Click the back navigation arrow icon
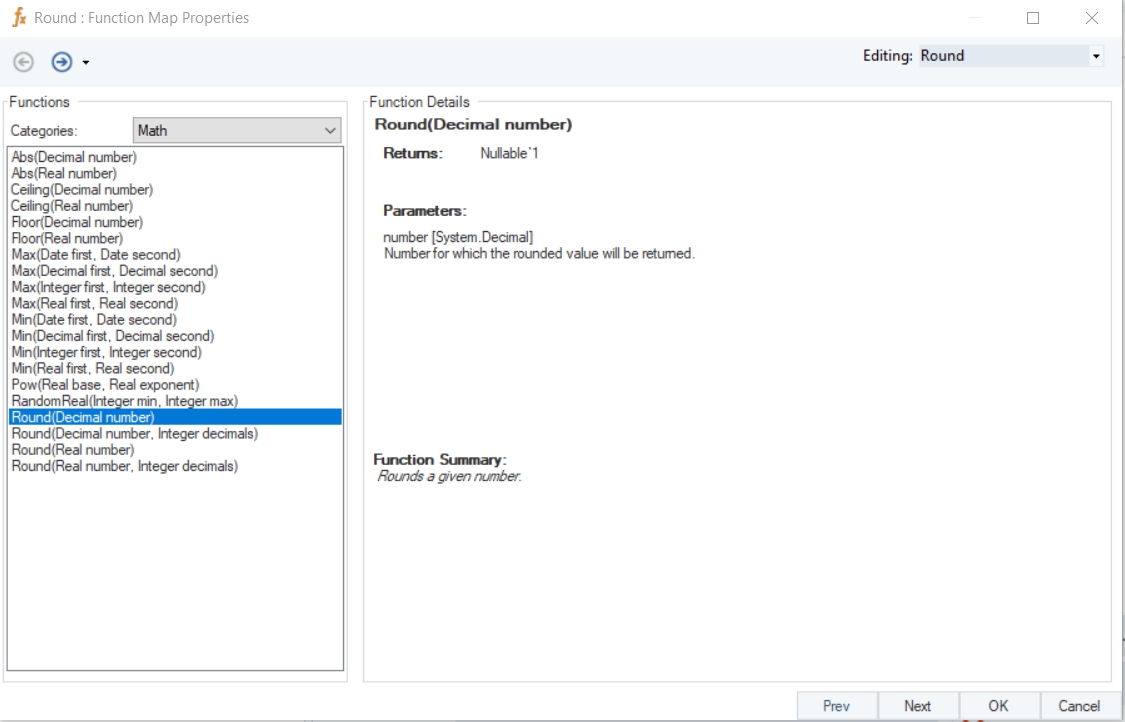This screenshot has height=722, width=1125. (23, 62)
